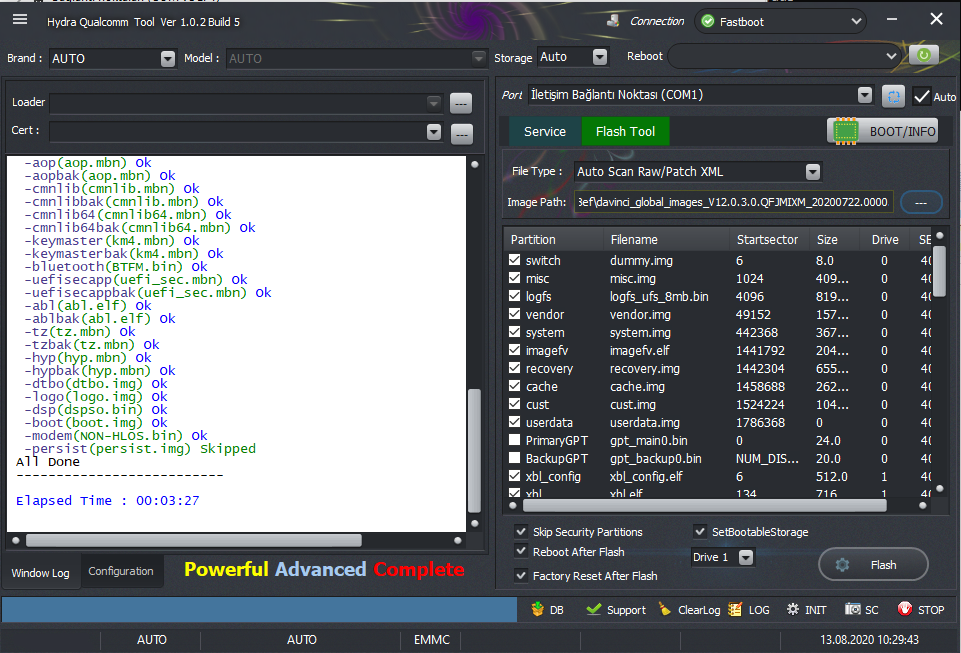Browse for Image Path folder
Screen dimensions: 961x653
921,202
